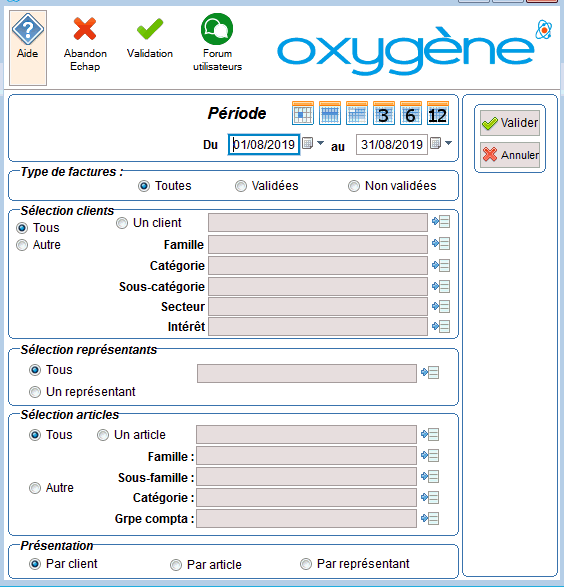This screenshot has height=587, width=564.
Task: Select the 12-month period calendar icon
Action: coord(438,113)
